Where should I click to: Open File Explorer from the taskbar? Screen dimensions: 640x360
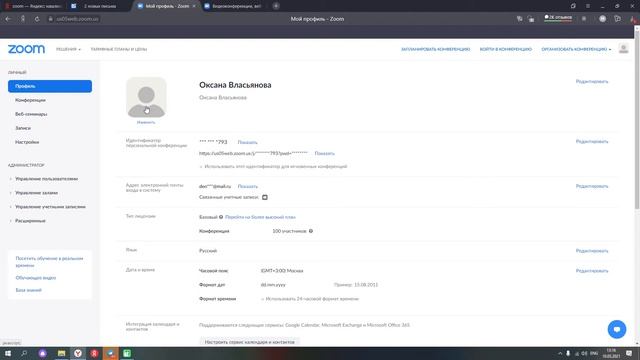coord(61,353)
